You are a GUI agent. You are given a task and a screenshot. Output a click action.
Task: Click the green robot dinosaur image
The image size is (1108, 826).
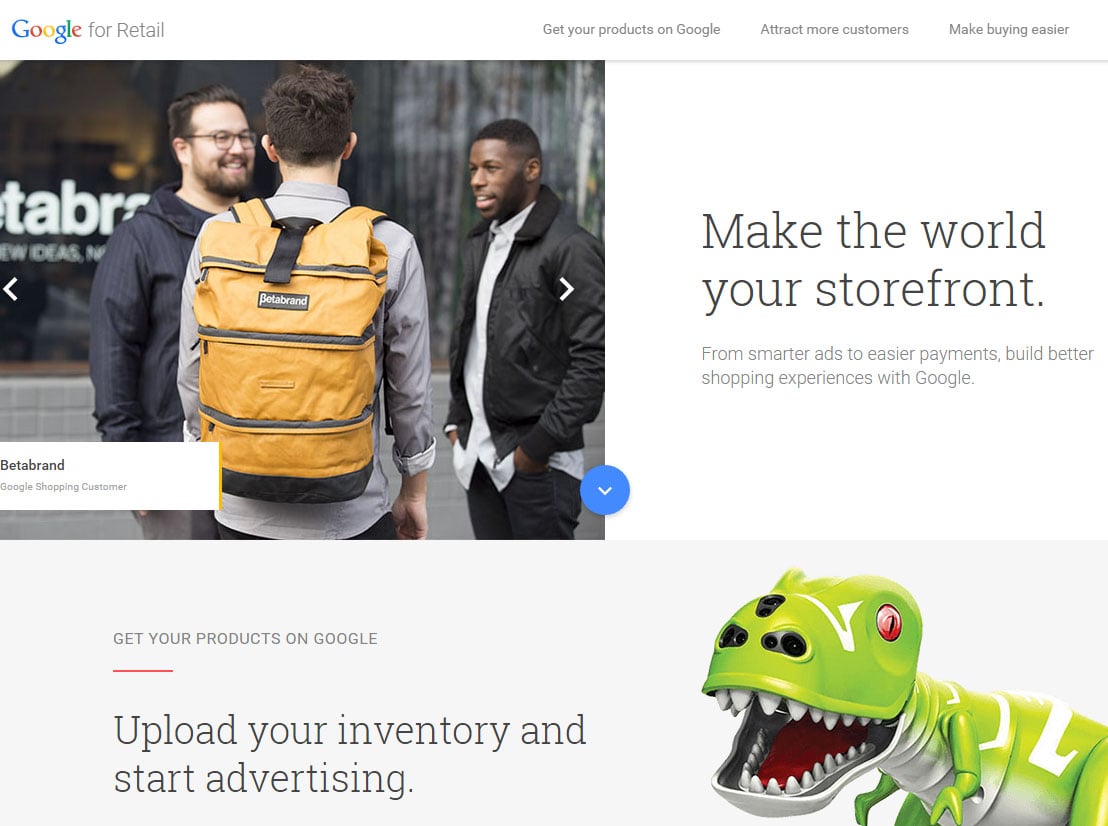pos(904,698)
